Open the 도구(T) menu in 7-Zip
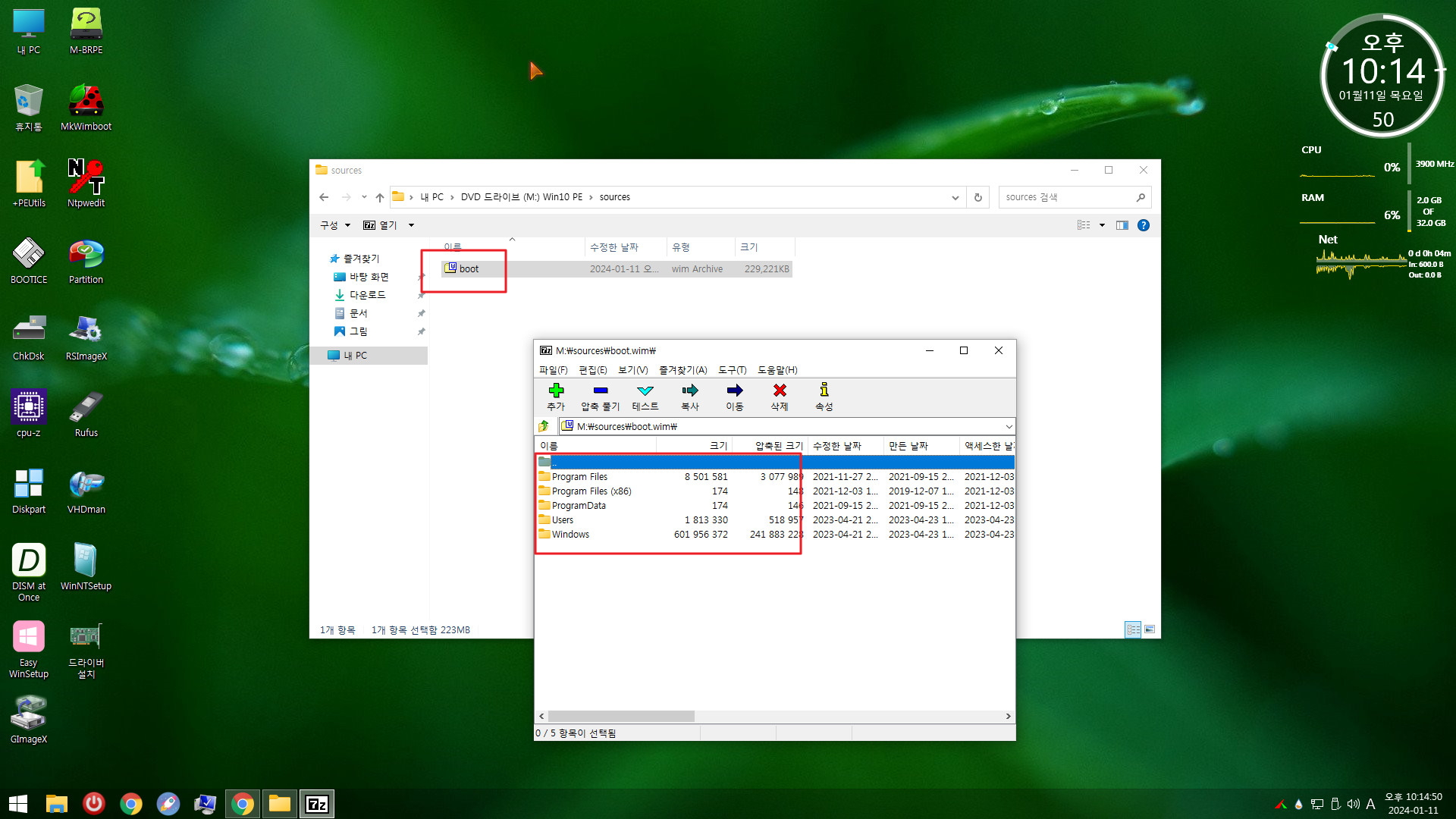This screenshot has width=1456, height=819. (x=732, y=370)
